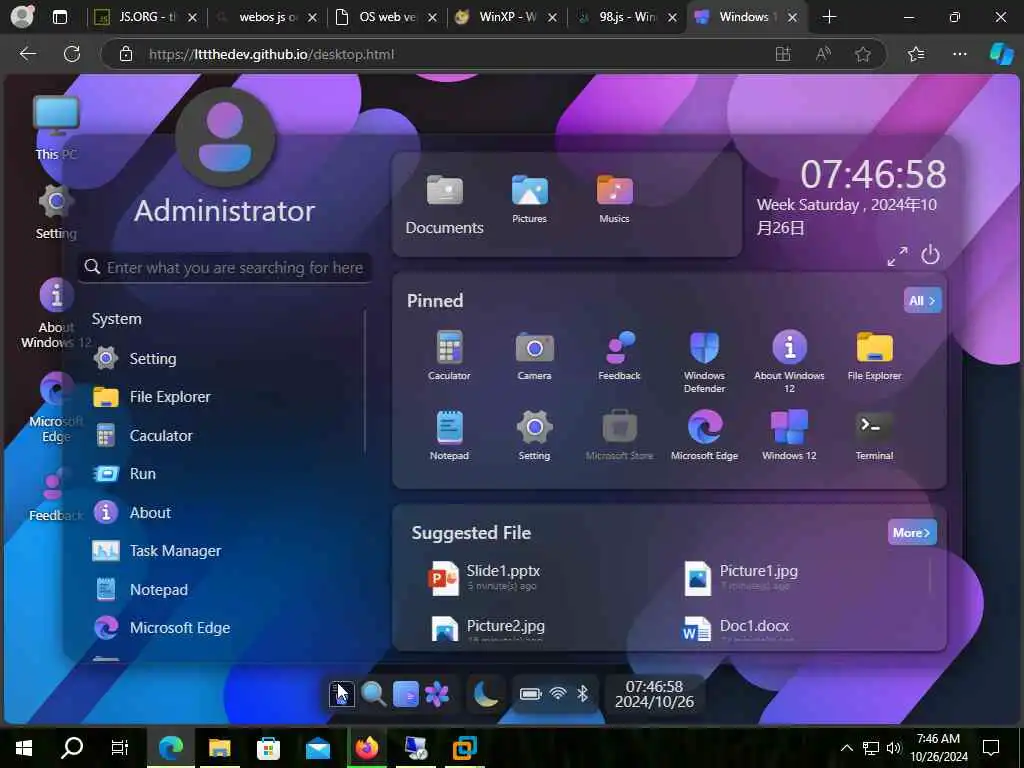Open About Windows 12 in Pinned
1024x768 pixels.
pyautogui.click(x=789, y=362)
